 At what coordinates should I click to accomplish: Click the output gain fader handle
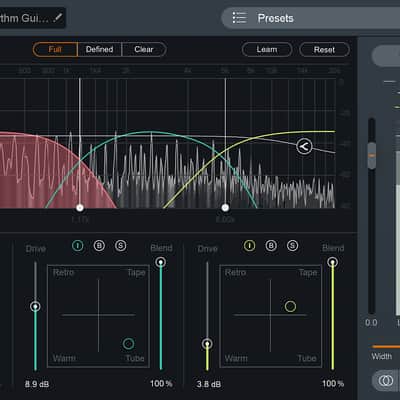372,155
